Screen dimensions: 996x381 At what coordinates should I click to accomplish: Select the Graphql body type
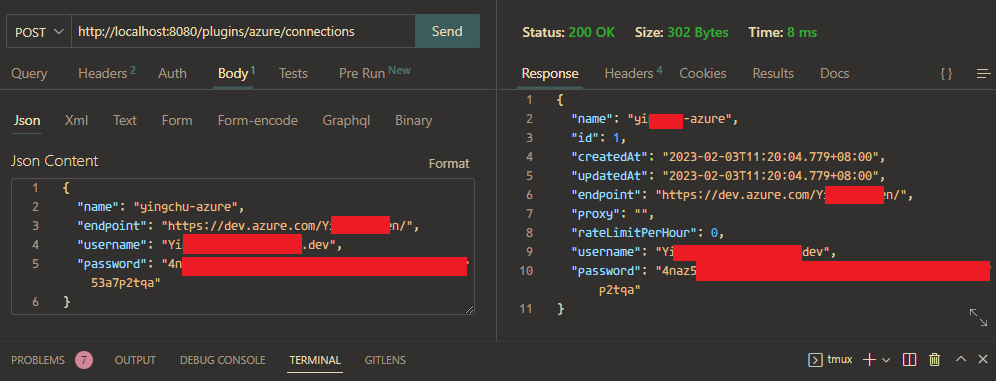(346, 121)
